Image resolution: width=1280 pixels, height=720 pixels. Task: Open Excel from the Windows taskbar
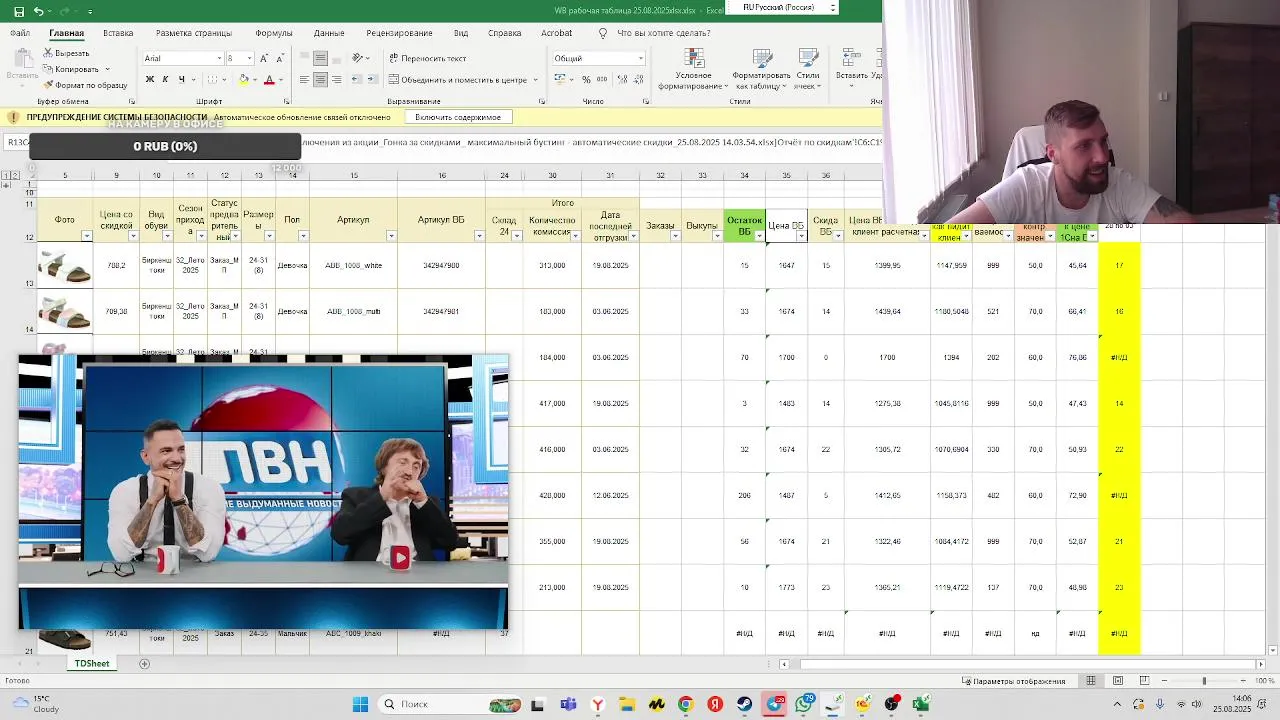coord(921,704)
